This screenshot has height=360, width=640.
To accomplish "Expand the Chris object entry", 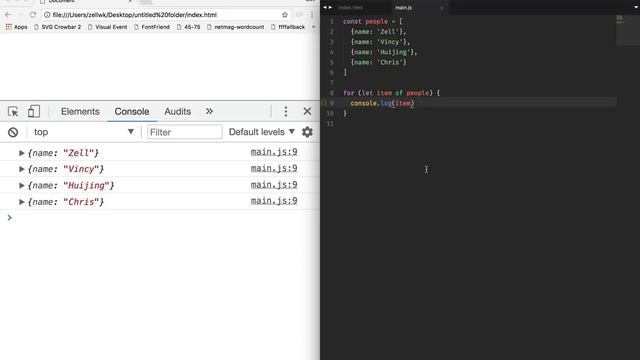I will (x=22, y=202).
